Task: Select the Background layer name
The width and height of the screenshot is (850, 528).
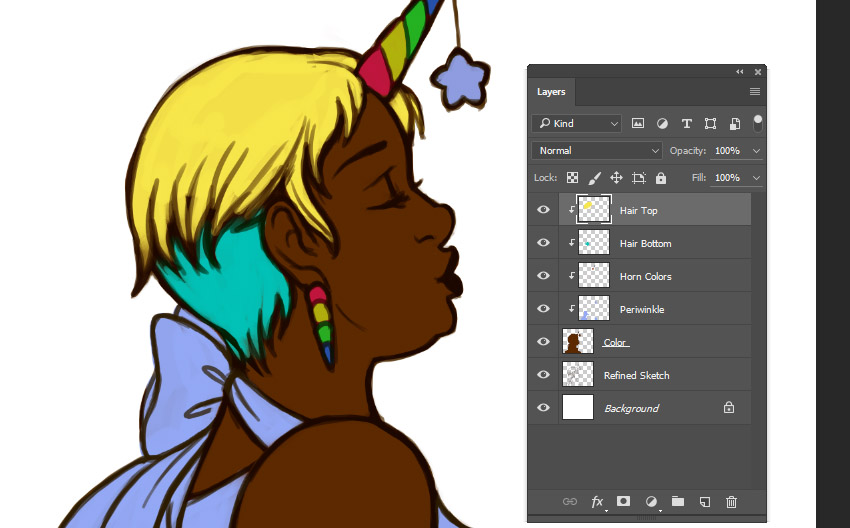Action: 632,408
